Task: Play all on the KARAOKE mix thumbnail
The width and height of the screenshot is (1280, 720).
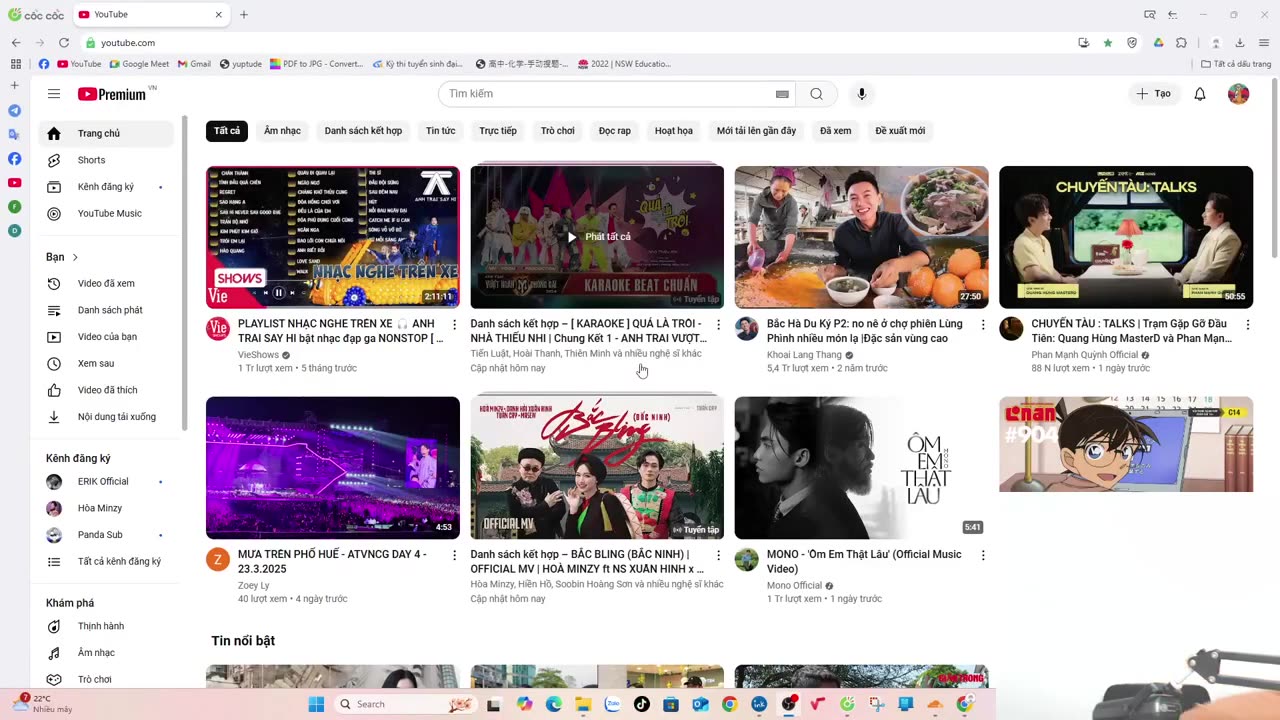Action: pyautogui.click(x=598, y=237)
